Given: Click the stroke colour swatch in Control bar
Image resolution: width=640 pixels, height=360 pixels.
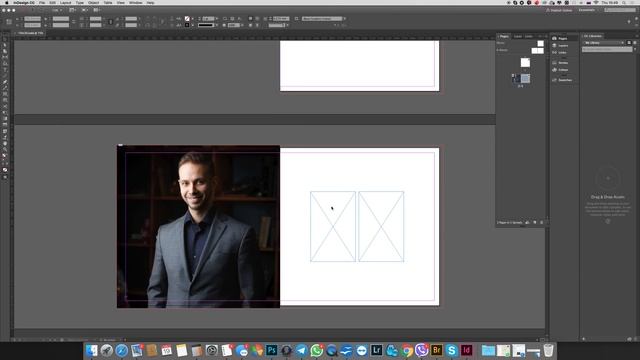Looking at the screenshot, I should coord(187,25).
